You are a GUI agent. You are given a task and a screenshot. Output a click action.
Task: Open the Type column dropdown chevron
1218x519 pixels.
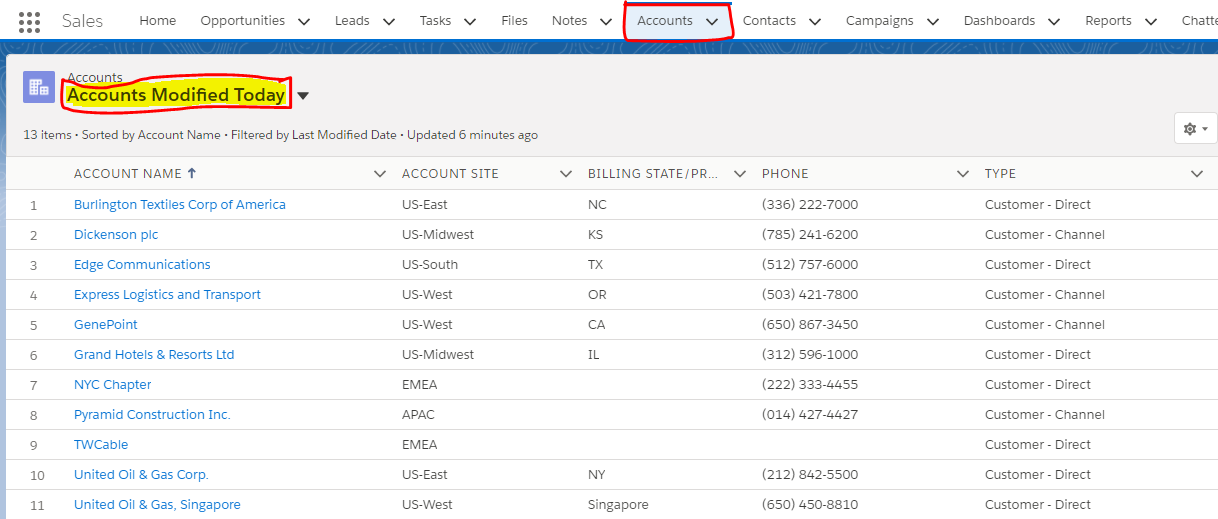point(1197,174)
